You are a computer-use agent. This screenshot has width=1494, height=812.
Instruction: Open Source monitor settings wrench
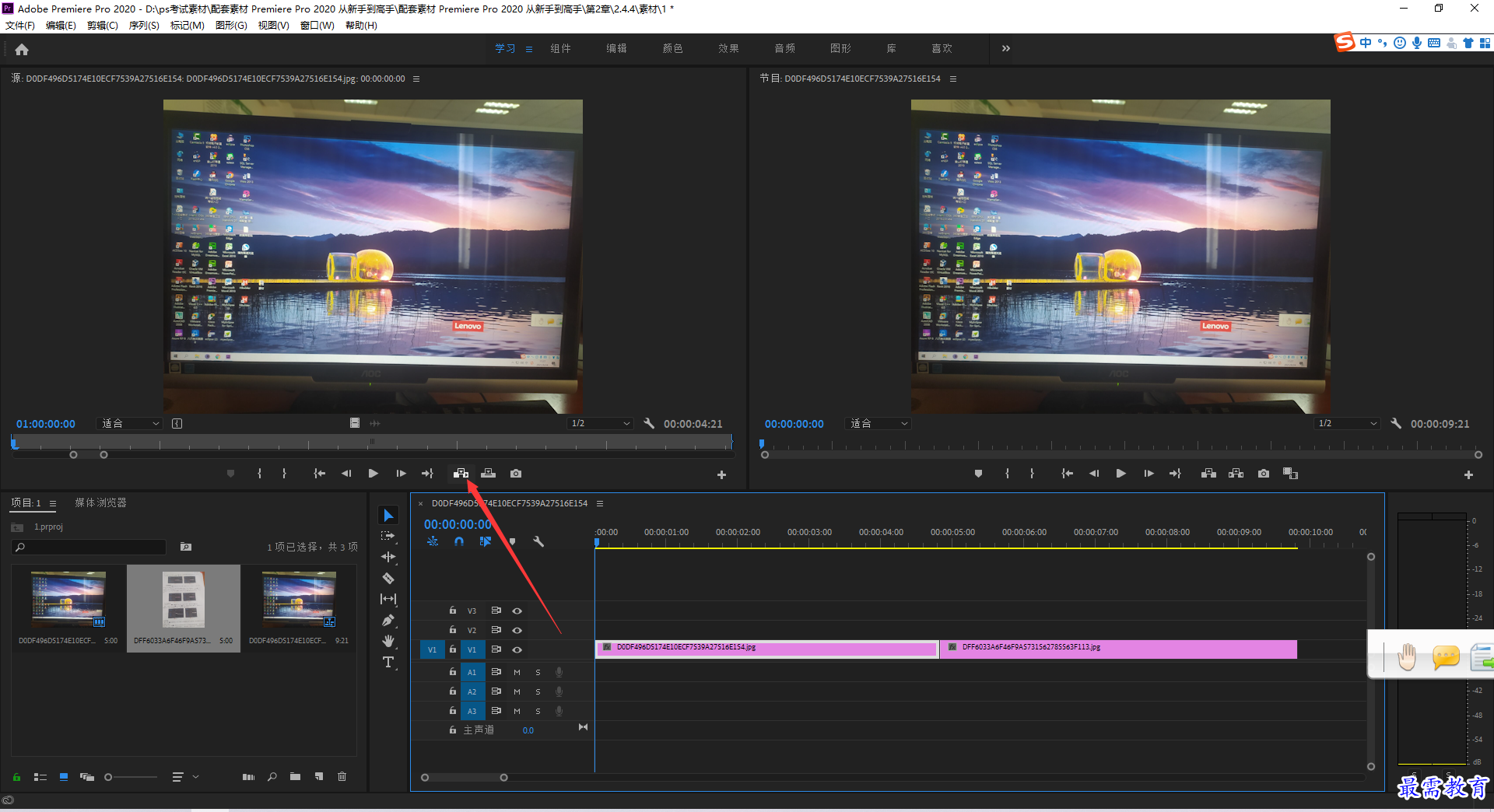649,423
